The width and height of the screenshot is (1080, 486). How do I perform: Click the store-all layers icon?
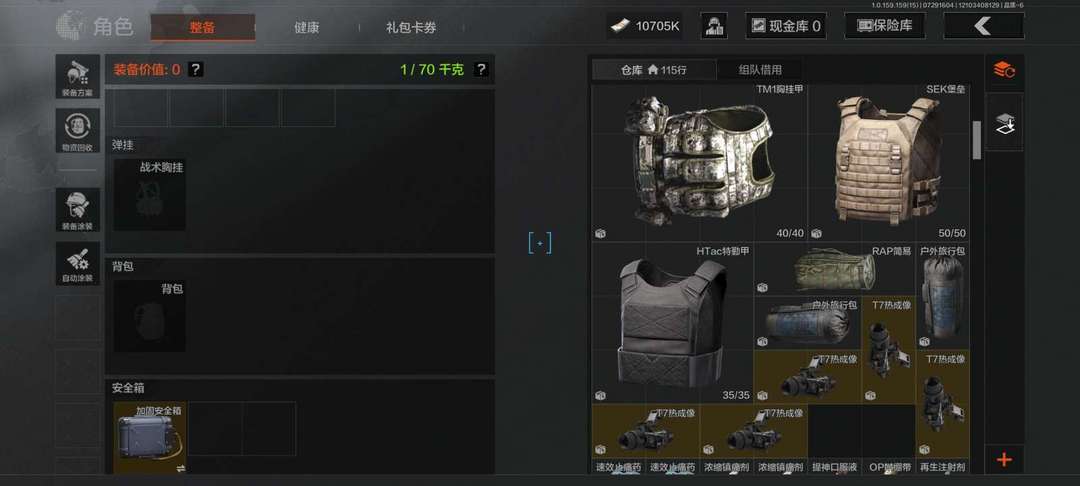tap(1004, 123)
